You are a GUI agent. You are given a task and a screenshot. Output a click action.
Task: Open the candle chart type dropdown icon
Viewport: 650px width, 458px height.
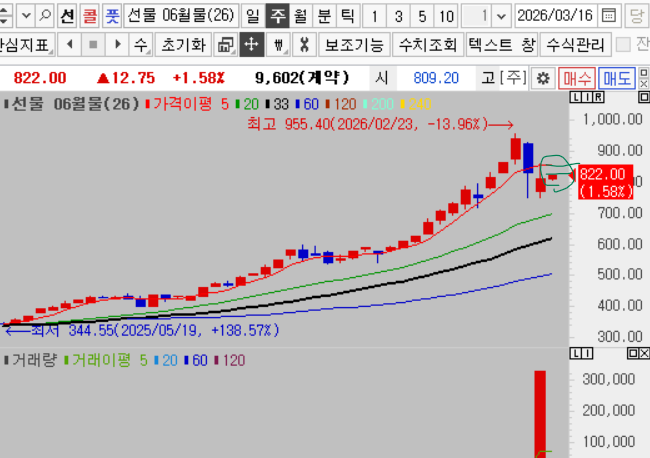[x=279, y=44]
